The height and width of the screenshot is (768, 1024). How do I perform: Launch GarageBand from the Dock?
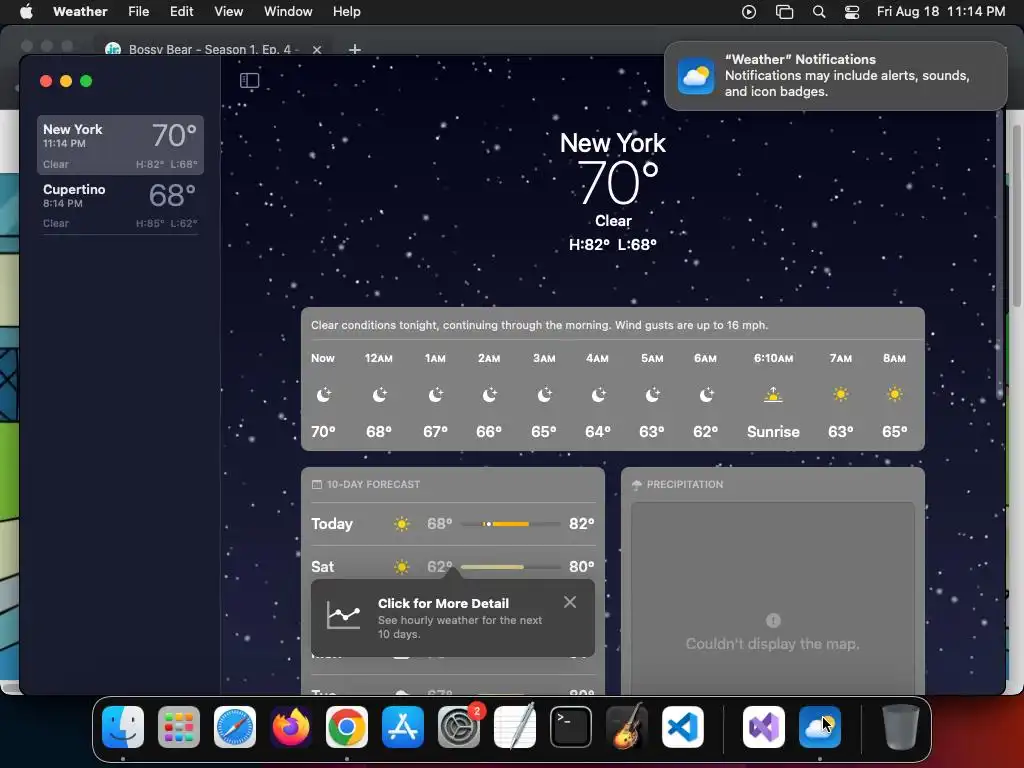pyautogui.click(x=627, y=727)
